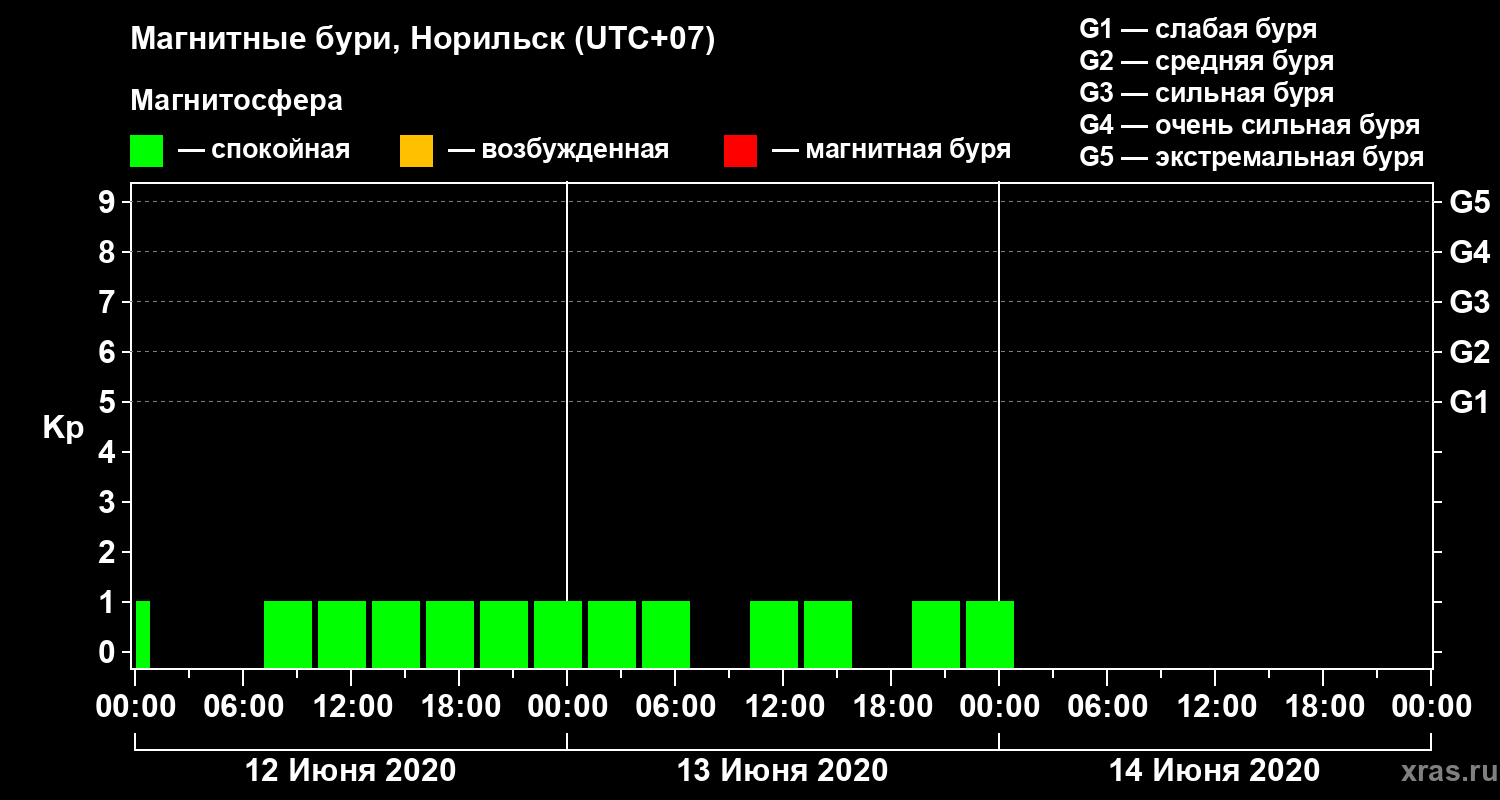Click the green bar spanning 04:00–07:00 on 13 June
Viewport: 1500px width, 800px height.
point(666,634)
